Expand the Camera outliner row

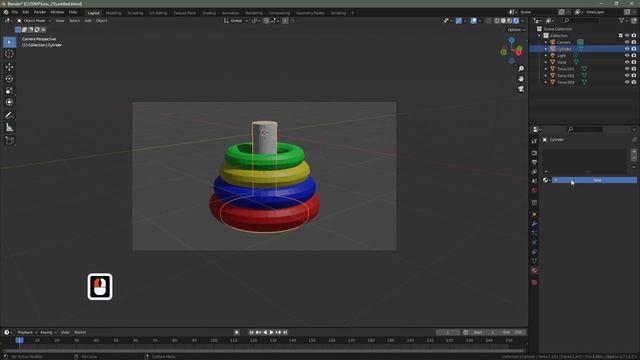click(546, 42)
